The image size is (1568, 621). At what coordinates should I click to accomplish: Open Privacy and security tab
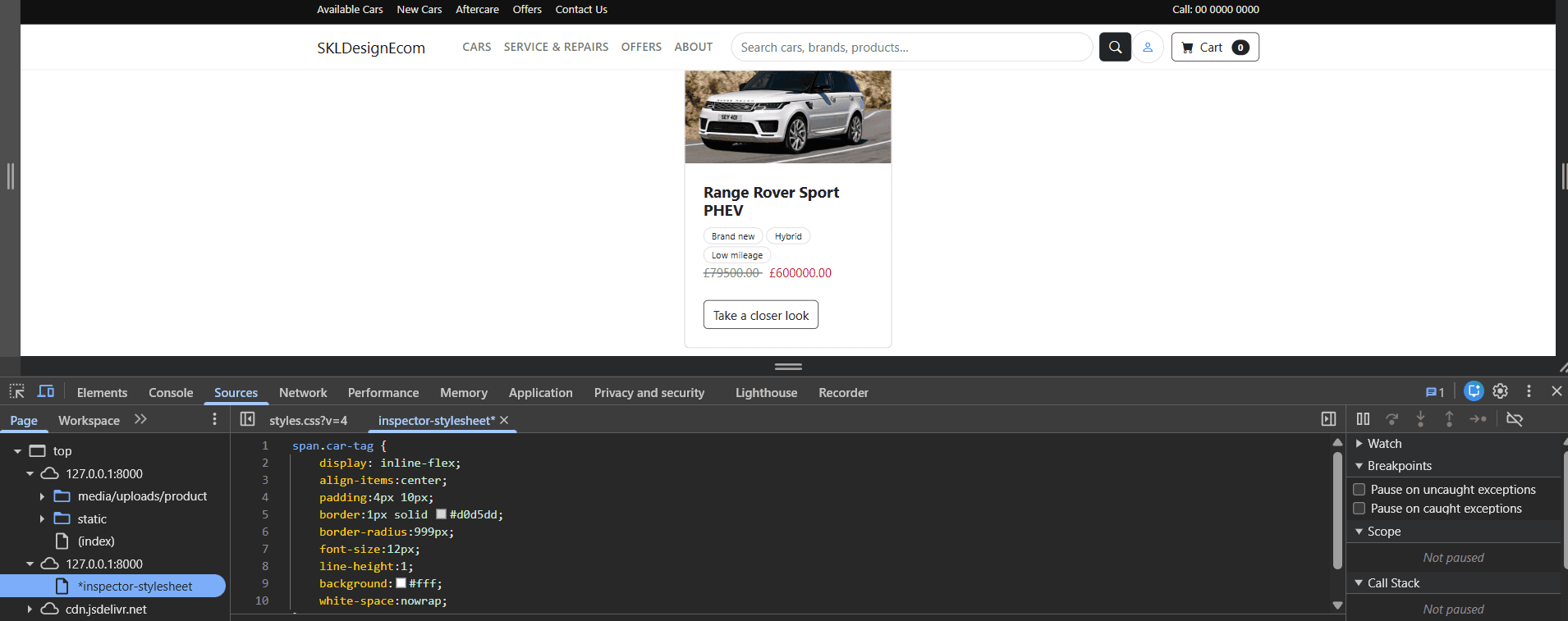[x=649, y=392]
